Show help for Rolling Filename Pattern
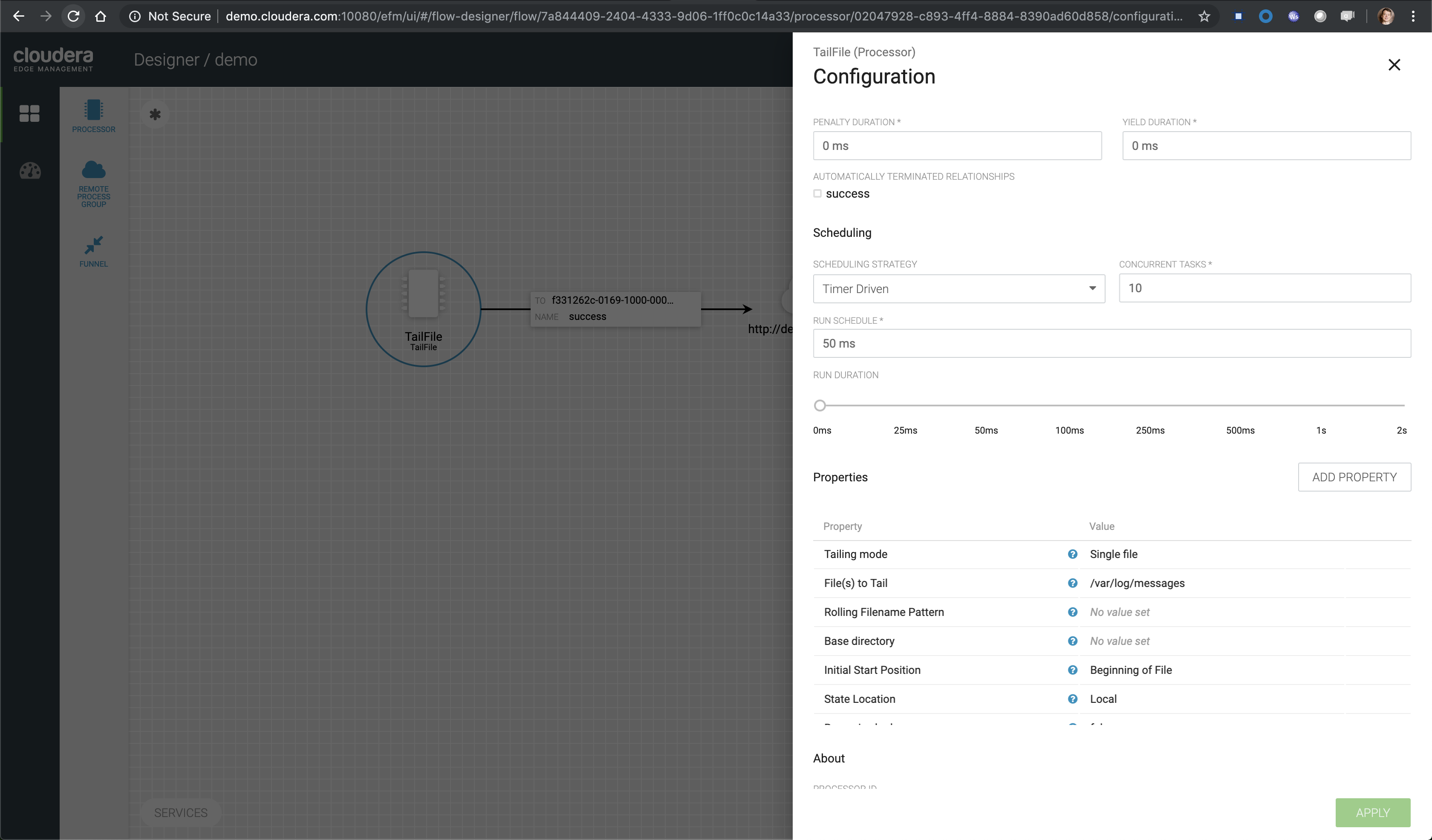Image resolution: width=1432 pixels, height=840 pixels. coord(1072,612)
